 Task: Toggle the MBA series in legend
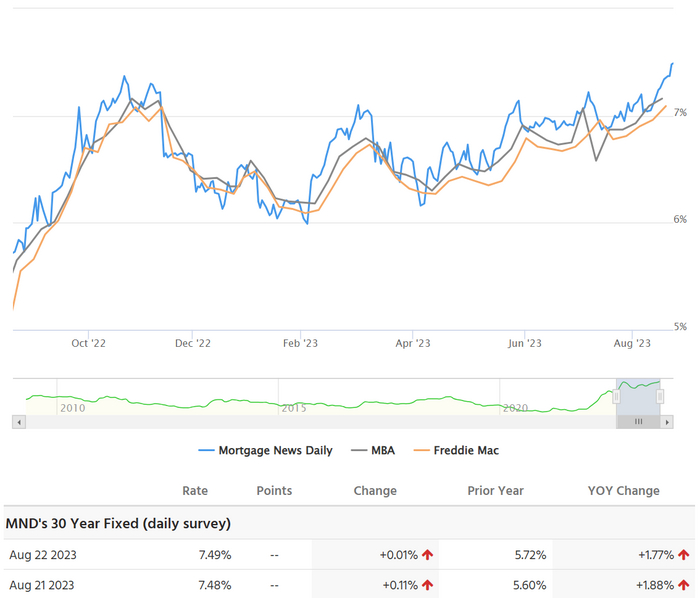[x=372, y=450]
